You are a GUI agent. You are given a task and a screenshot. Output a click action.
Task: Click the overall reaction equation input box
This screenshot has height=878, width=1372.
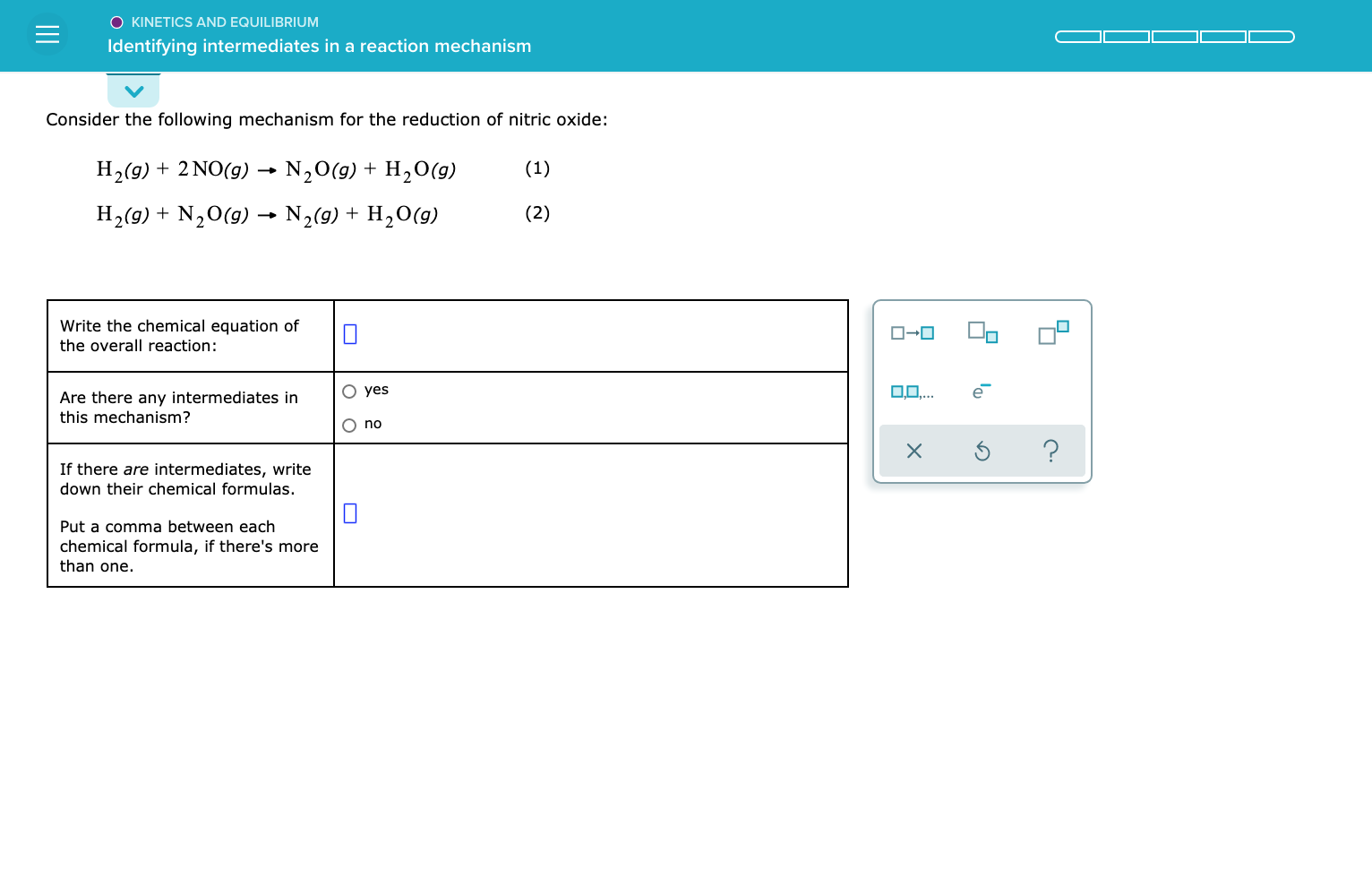[349, 333]
